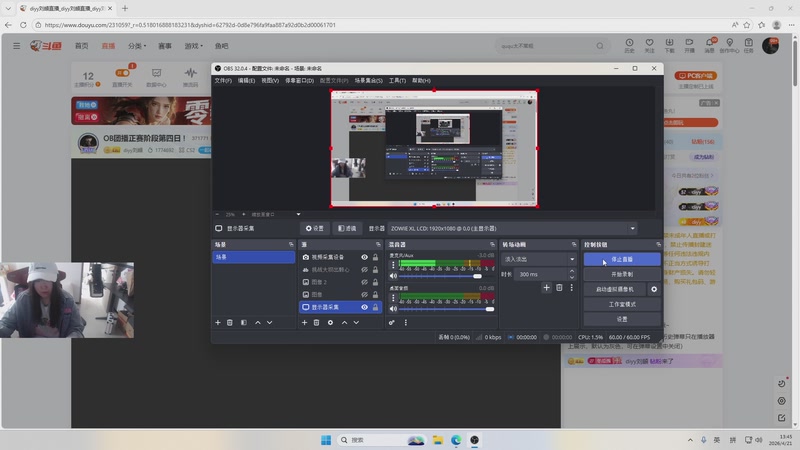800x450 pixels.
Task: Click the 启动虚拟摄像机 button
Action: point(615,289)
